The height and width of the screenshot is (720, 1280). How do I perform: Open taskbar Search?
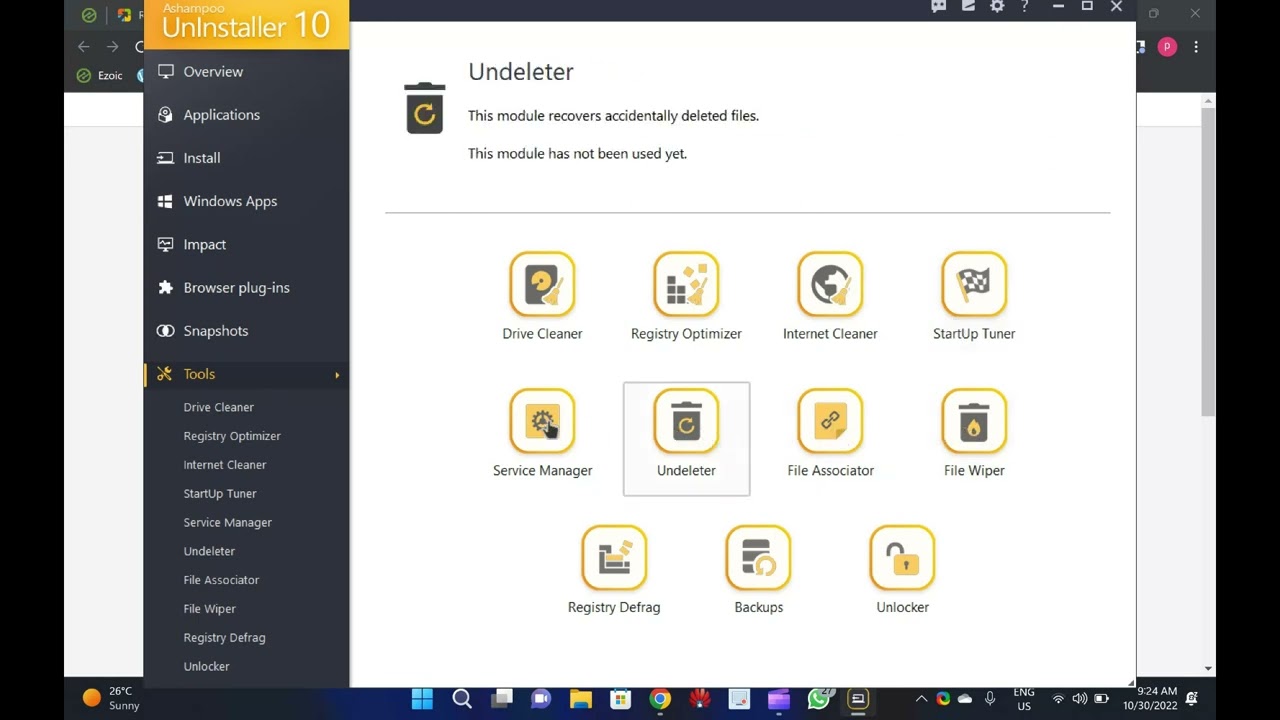point(462,699)
